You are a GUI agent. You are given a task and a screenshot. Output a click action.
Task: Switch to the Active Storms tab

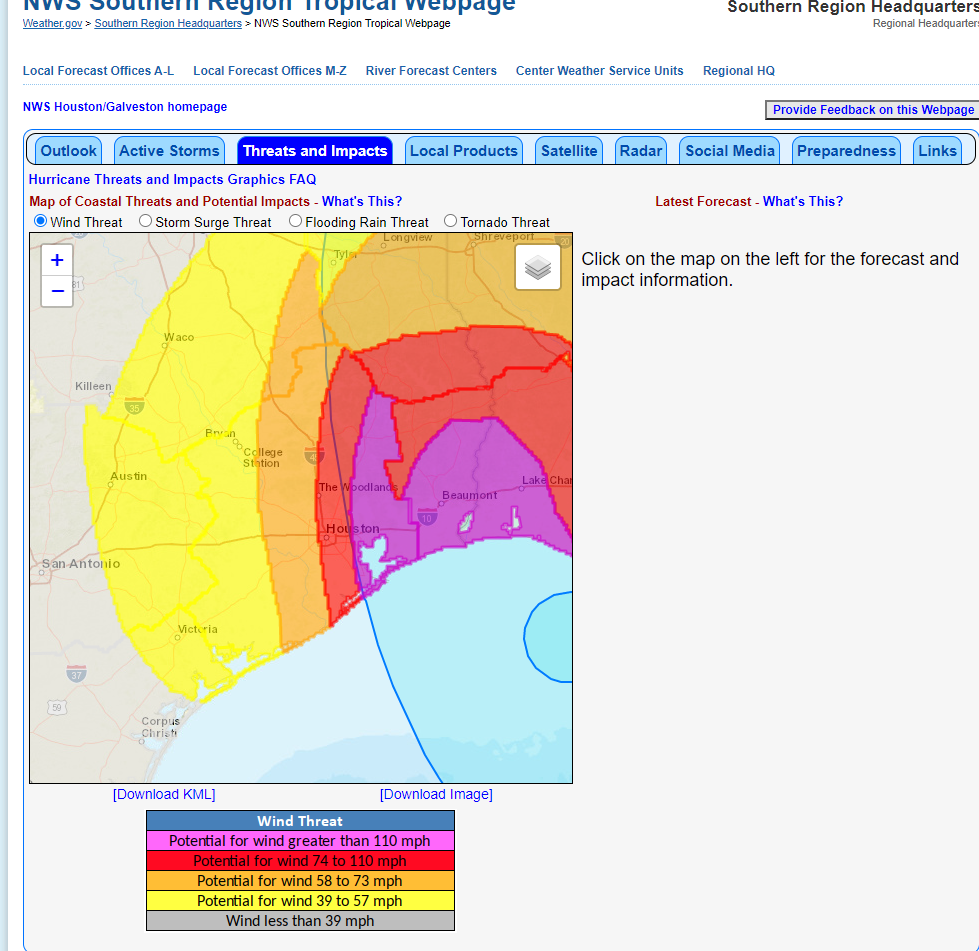(x=169, y=151)
